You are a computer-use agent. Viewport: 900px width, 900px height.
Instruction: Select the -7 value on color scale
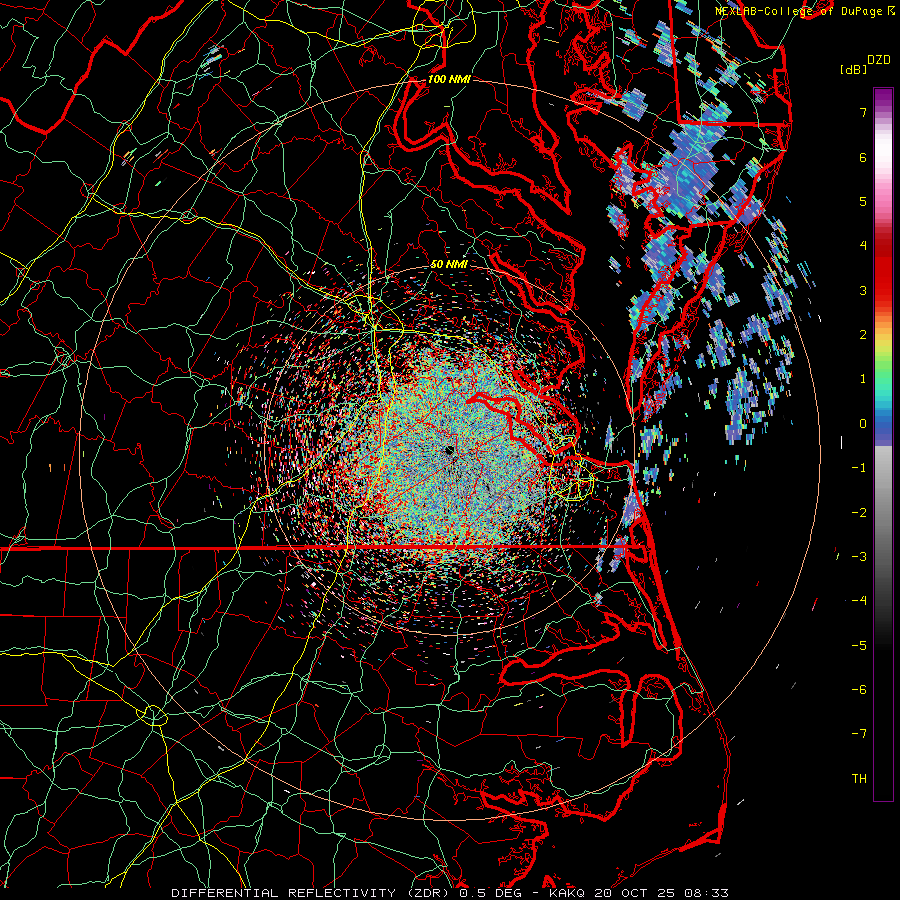[x=859, y=734]
